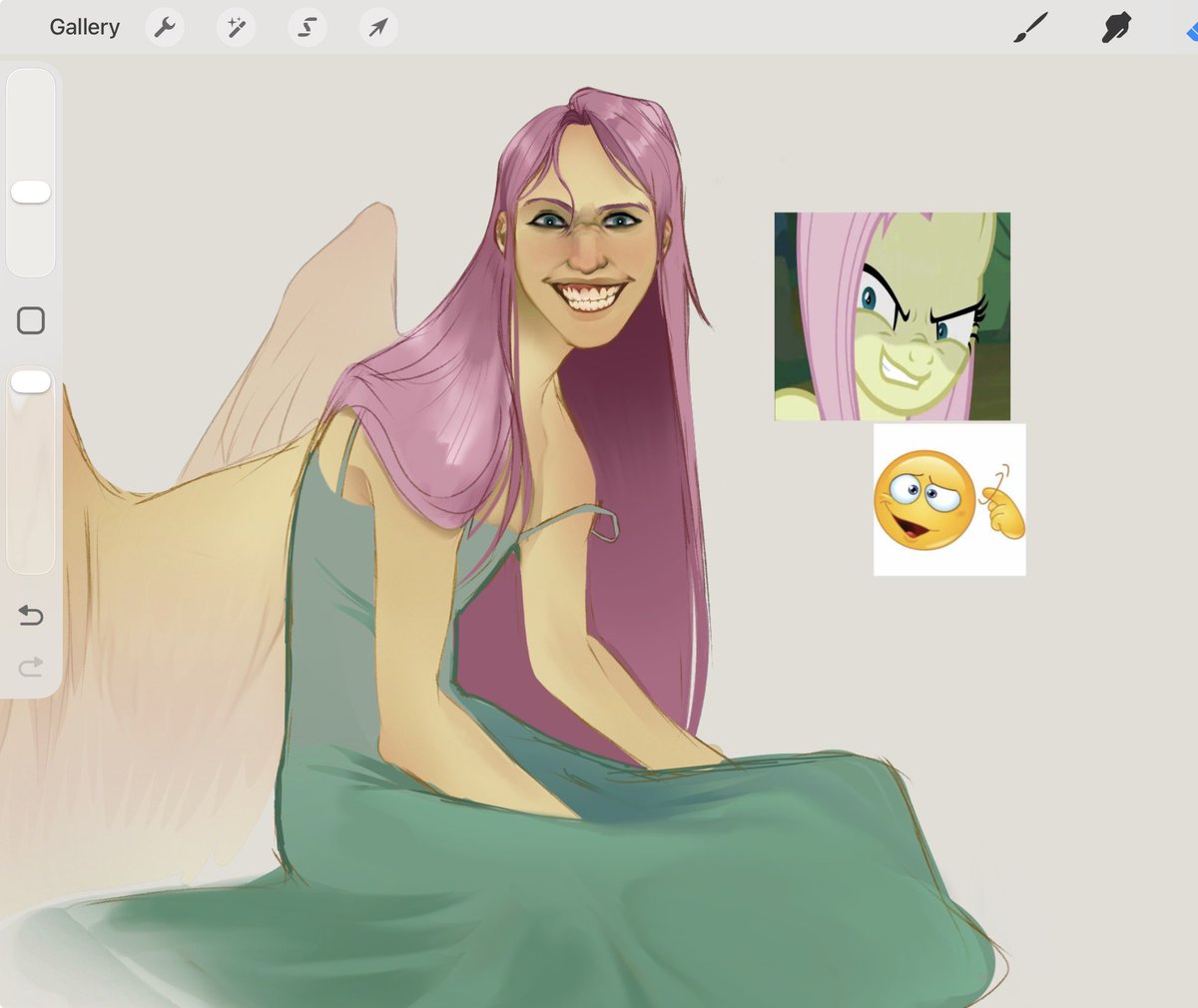Undo the last stroke
Image resolution: width=1198 pixels, height=1008 pixels.
coord(31,615)
